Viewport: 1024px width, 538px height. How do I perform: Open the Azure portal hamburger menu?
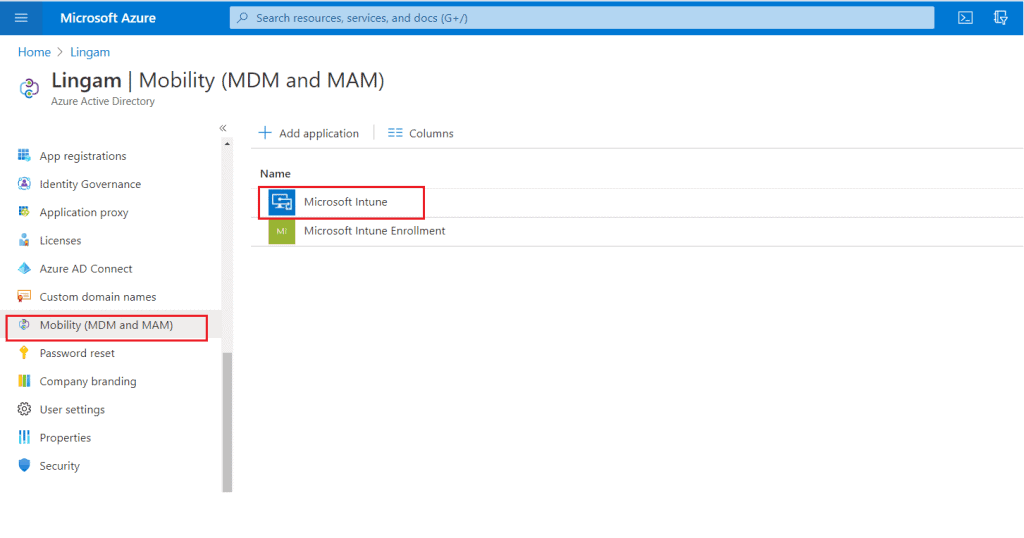21,18
